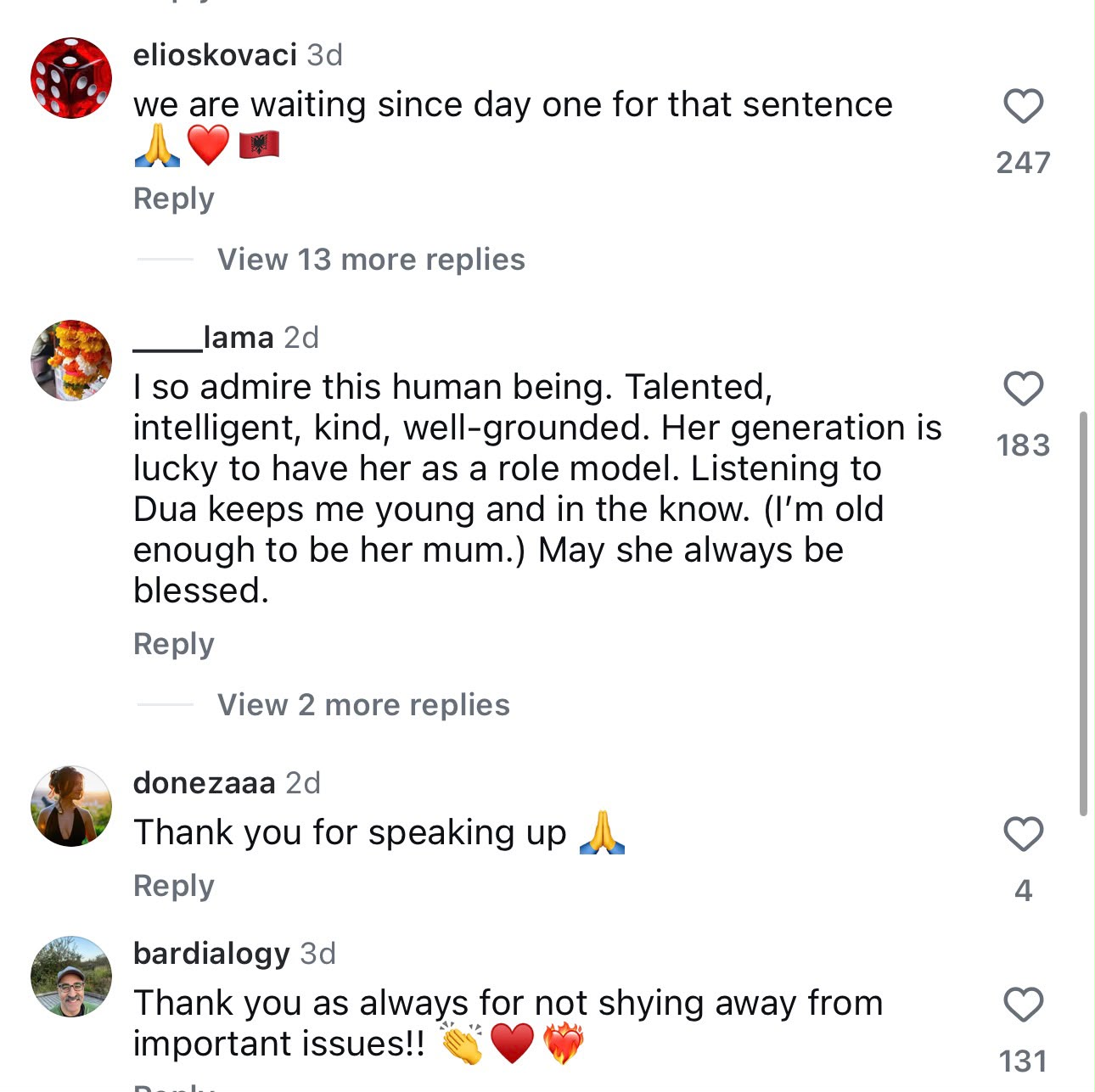Open the donezaaa username link

pos(205,782)
